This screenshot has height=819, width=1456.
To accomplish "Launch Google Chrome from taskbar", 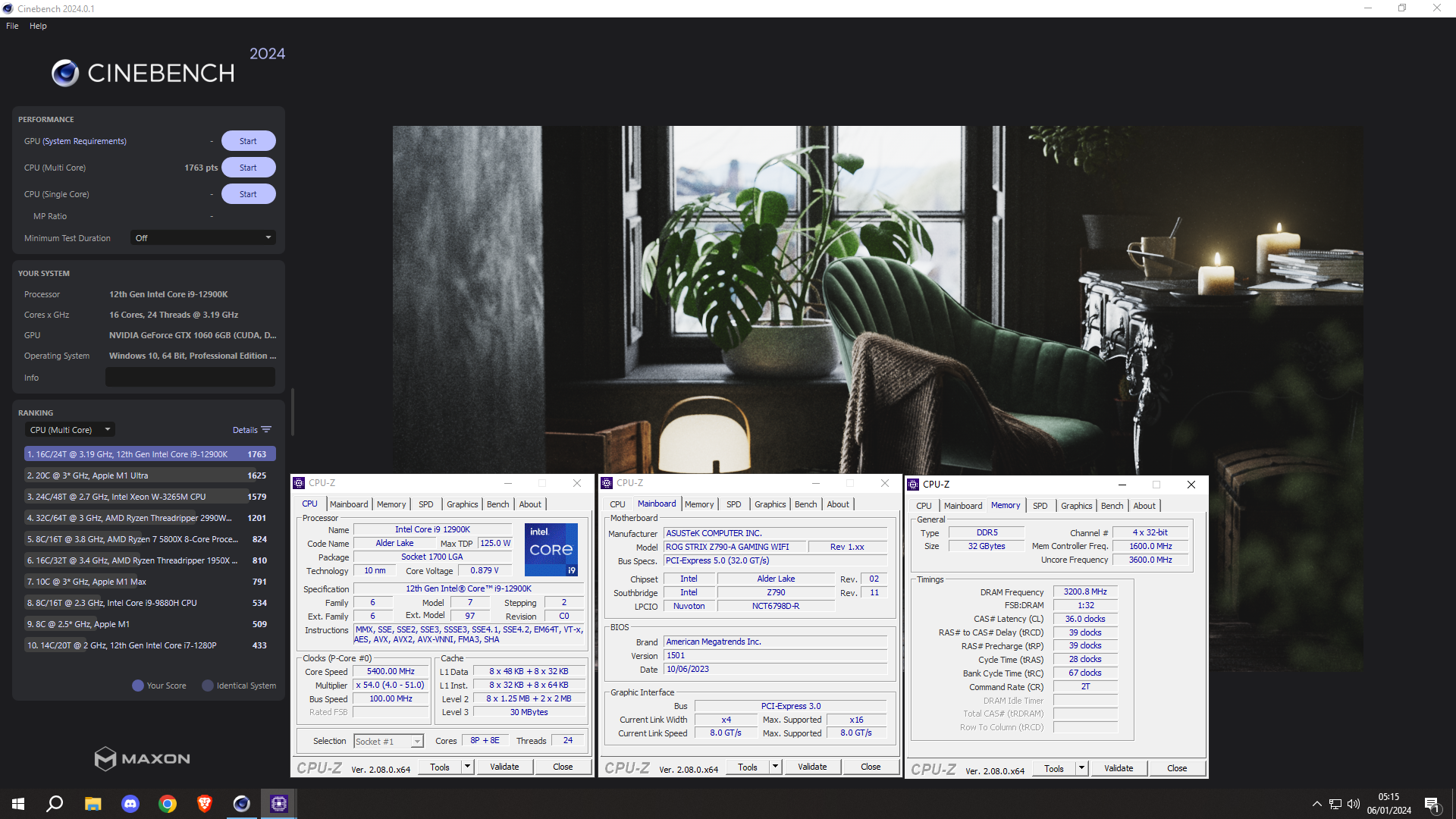I will pyautogui.click(x=167, y=804).
